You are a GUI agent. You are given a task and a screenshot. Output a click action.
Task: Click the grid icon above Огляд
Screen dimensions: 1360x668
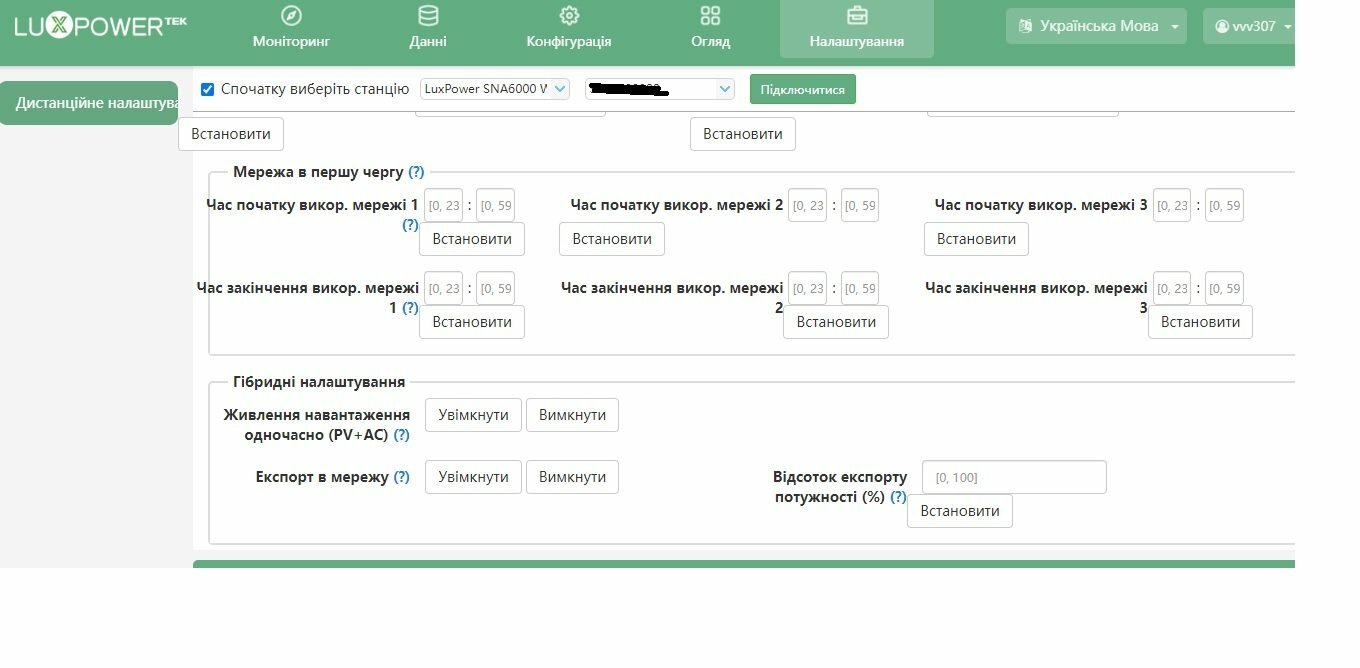[x=710, y=15]
